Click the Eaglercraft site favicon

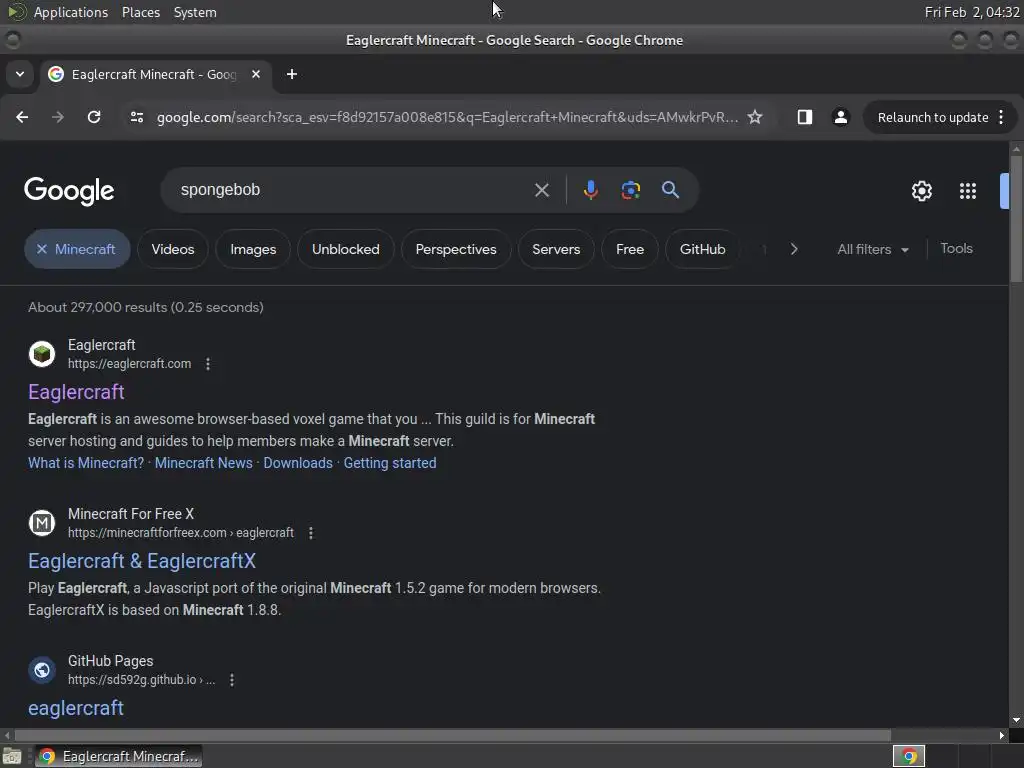coord(42,354)
